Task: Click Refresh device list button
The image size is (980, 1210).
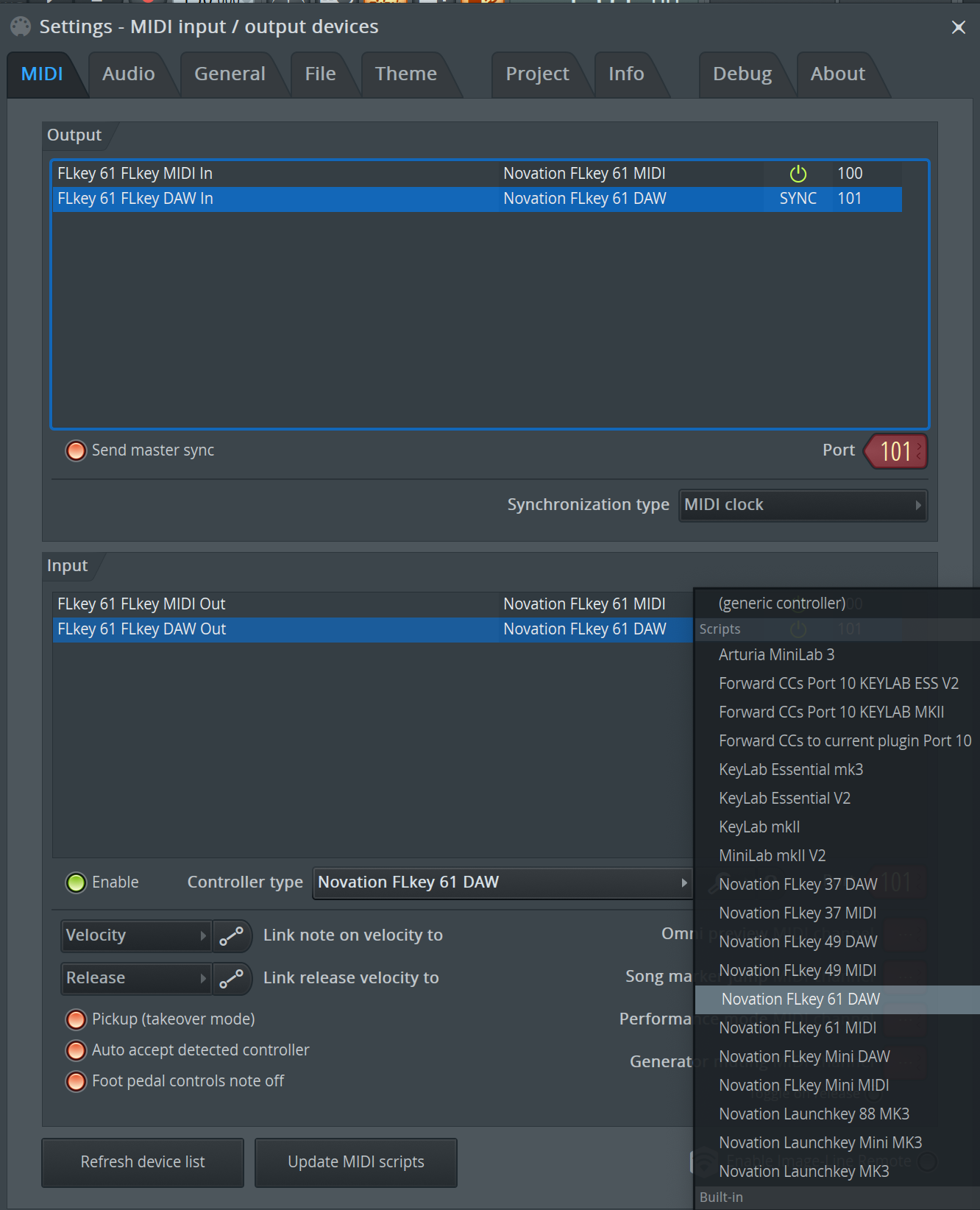Action: click(143, 1162)
